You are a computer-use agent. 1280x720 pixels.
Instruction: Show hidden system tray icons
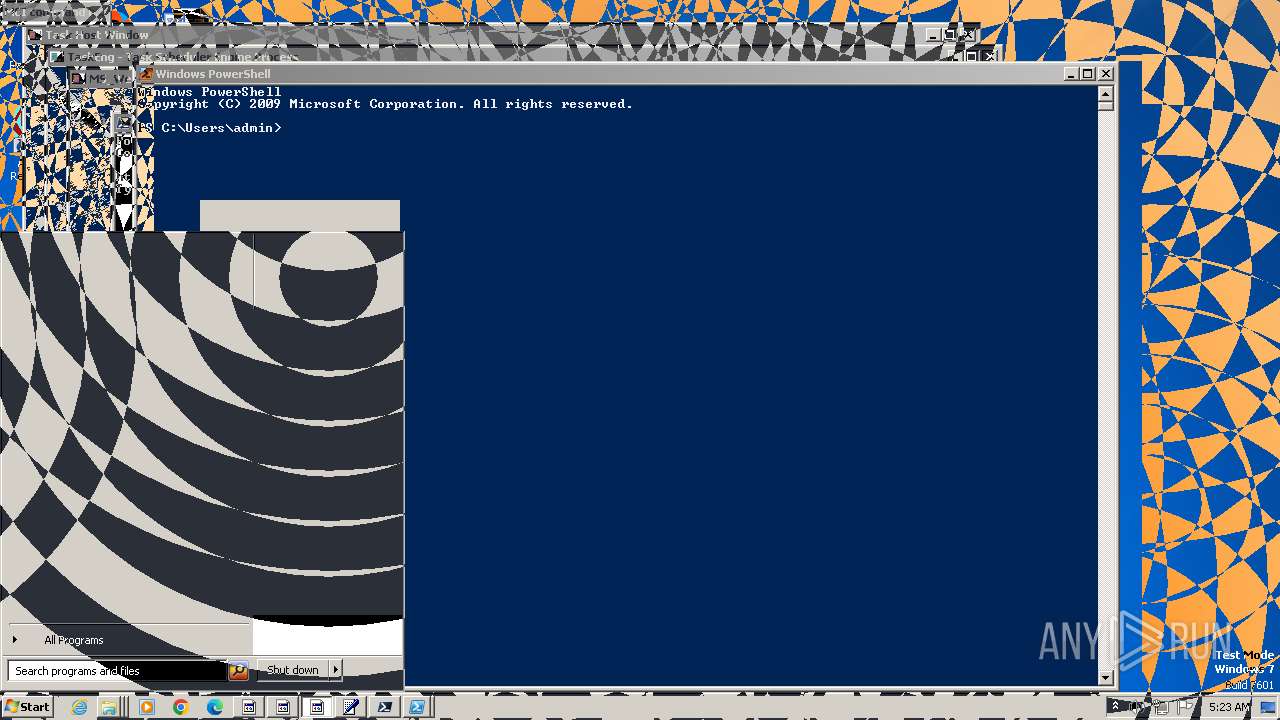coord(1115,707)
